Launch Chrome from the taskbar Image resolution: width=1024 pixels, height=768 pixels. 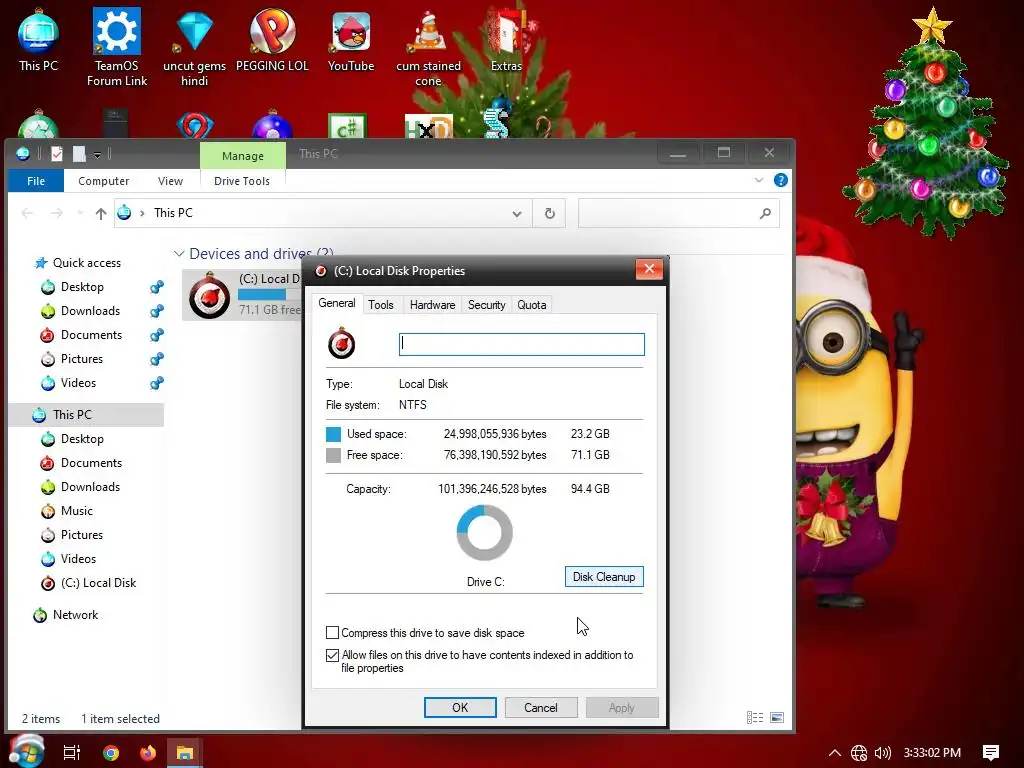[x=111, y=752]
